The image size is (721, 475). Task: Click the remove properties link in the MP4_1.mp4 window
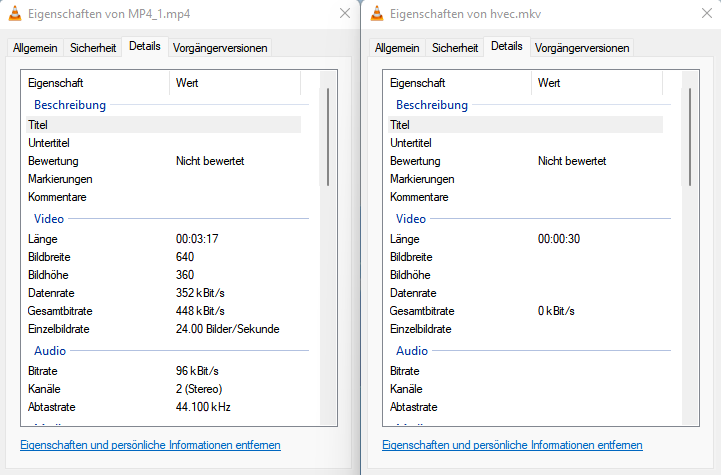point(150,445)
